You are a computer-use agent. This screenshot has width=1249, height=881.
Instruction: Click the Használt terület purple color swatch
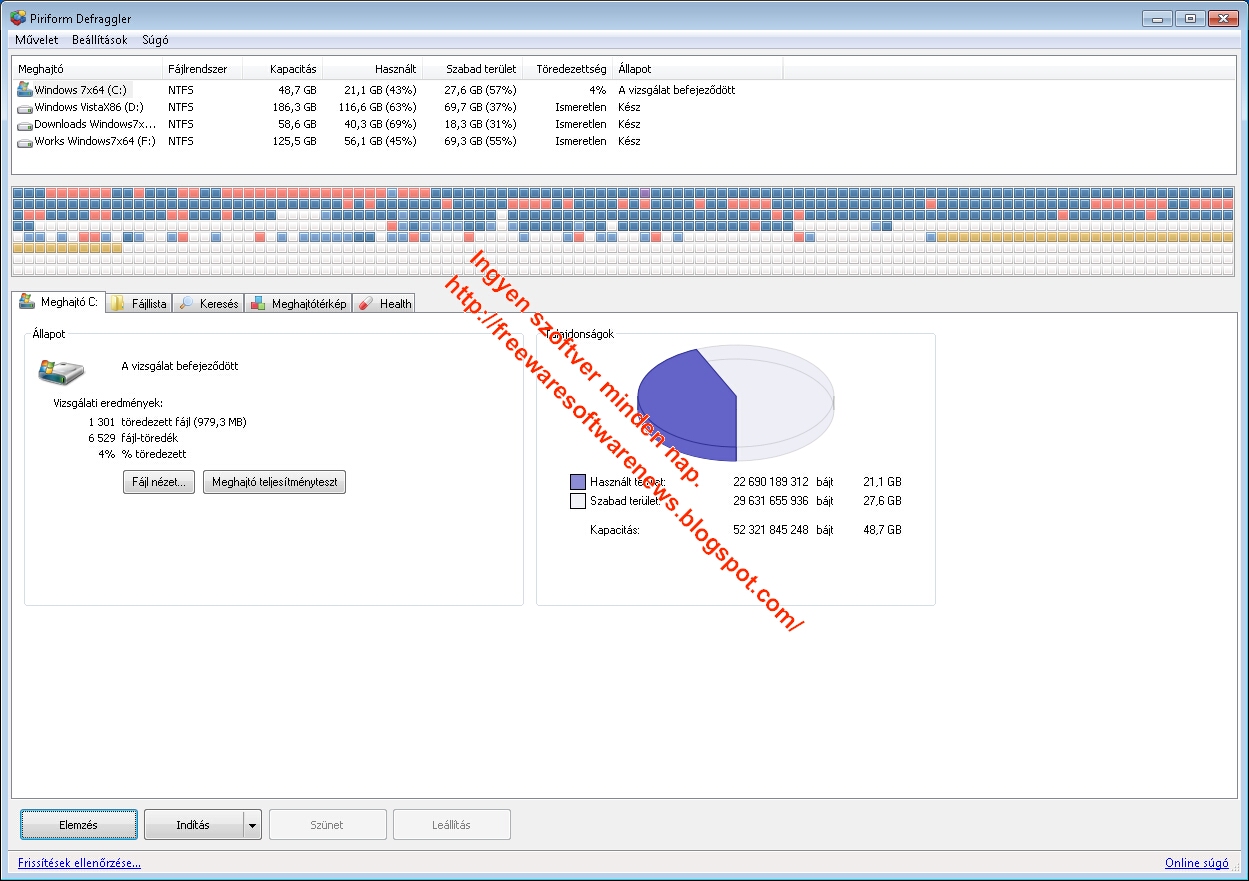tap(577, 482)
